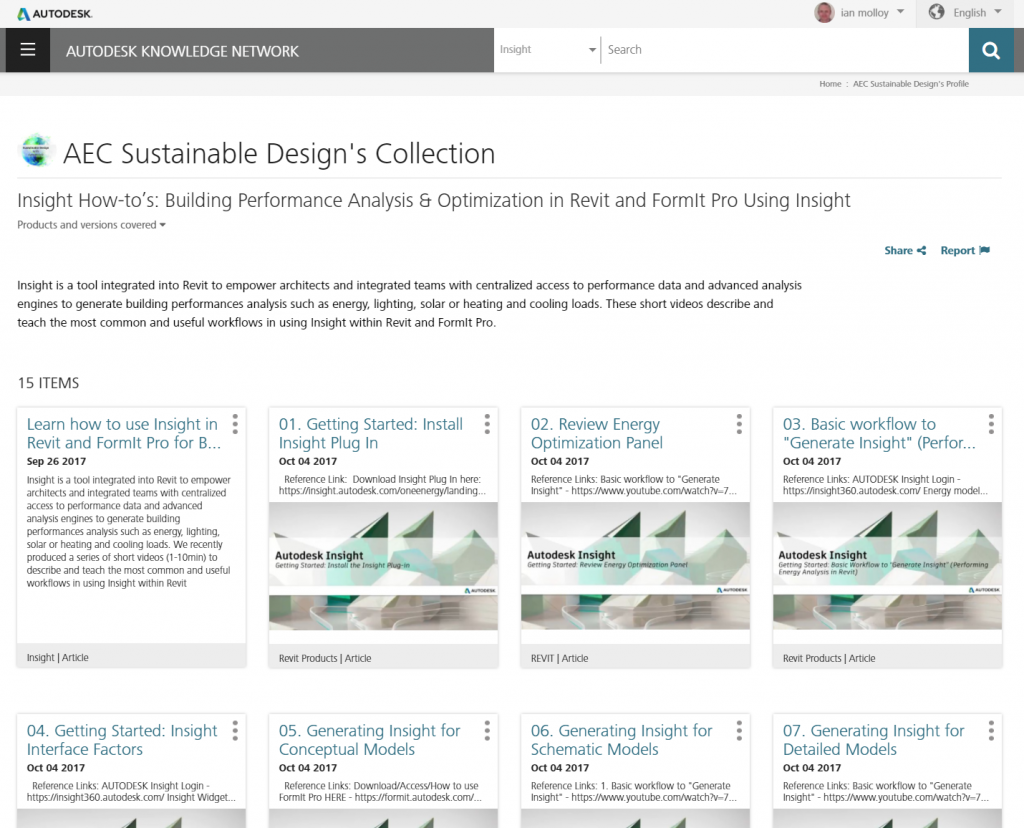This screenshot has height=828, width=1024.
Task: Click the Install Insight Plug-in video thumbnail
Action: point(383,566)
